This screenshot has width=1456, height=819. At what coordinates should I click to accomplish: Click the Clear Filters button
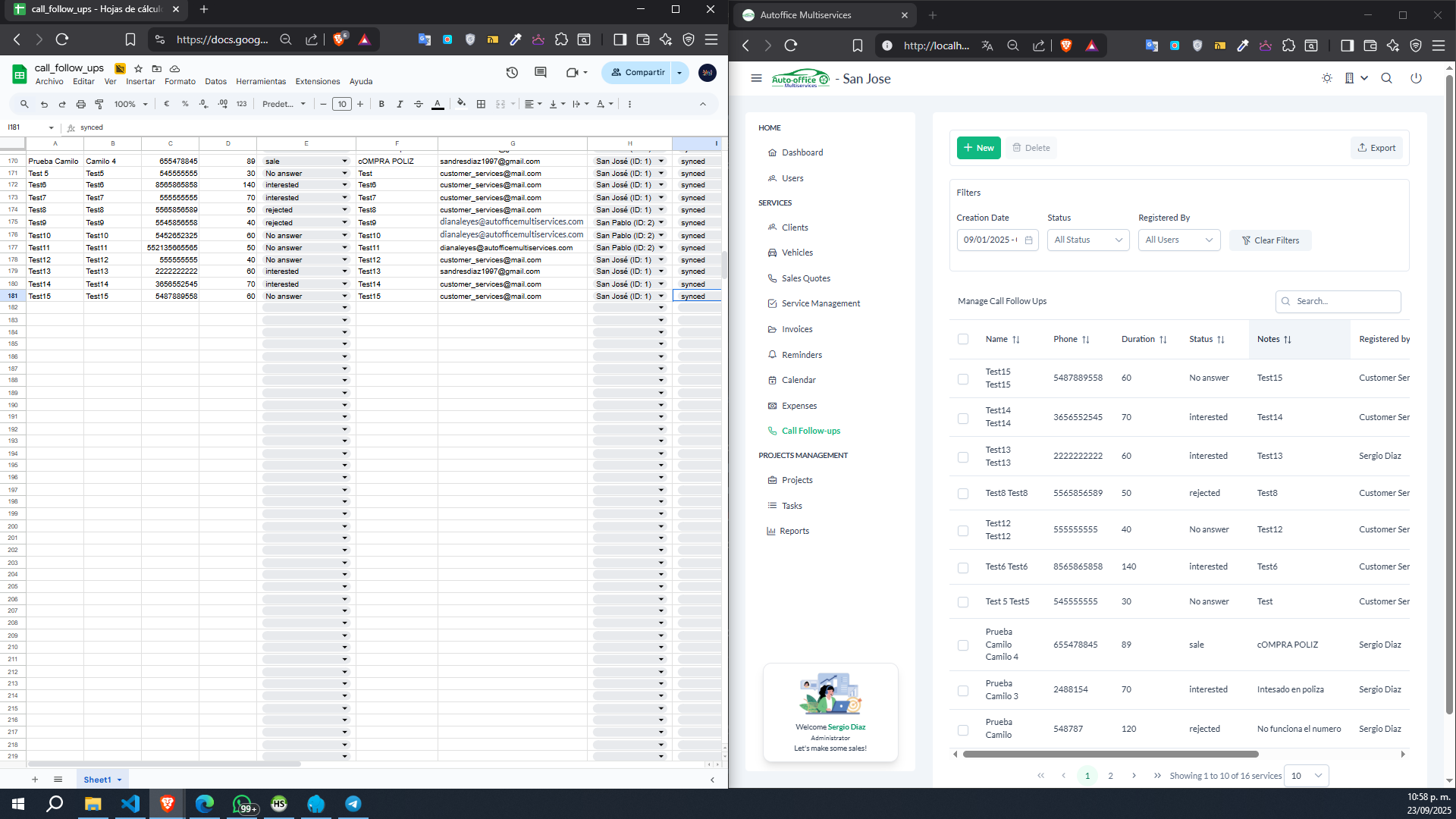pos(1270,240)
